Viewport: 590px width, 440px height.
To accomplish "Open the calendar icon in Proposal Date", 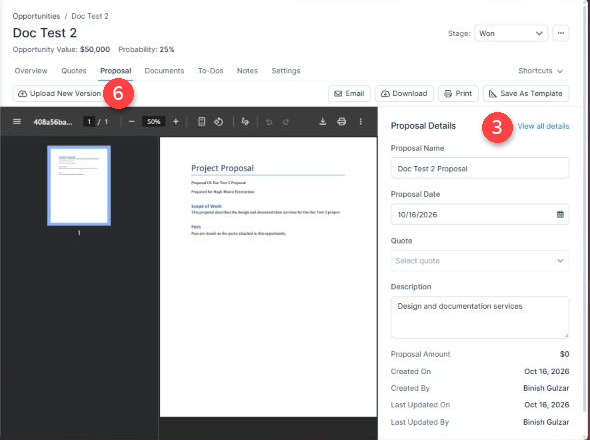I will 560,215.
